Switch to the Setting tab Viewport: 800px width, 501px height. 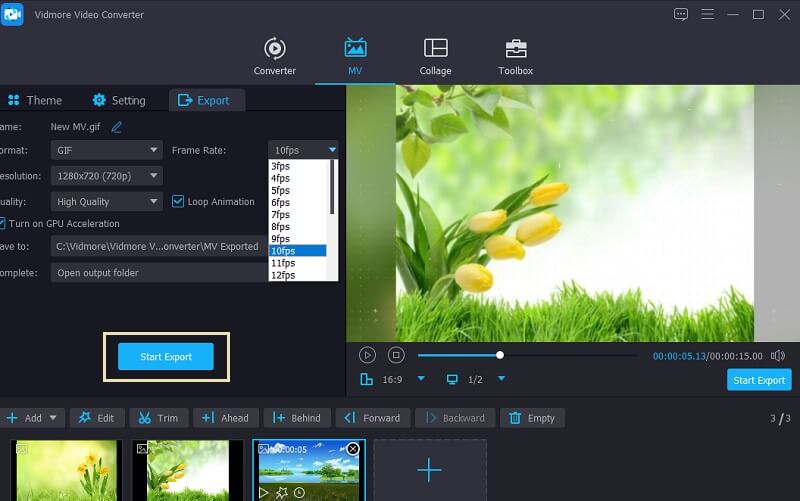(x=119, y=100)
